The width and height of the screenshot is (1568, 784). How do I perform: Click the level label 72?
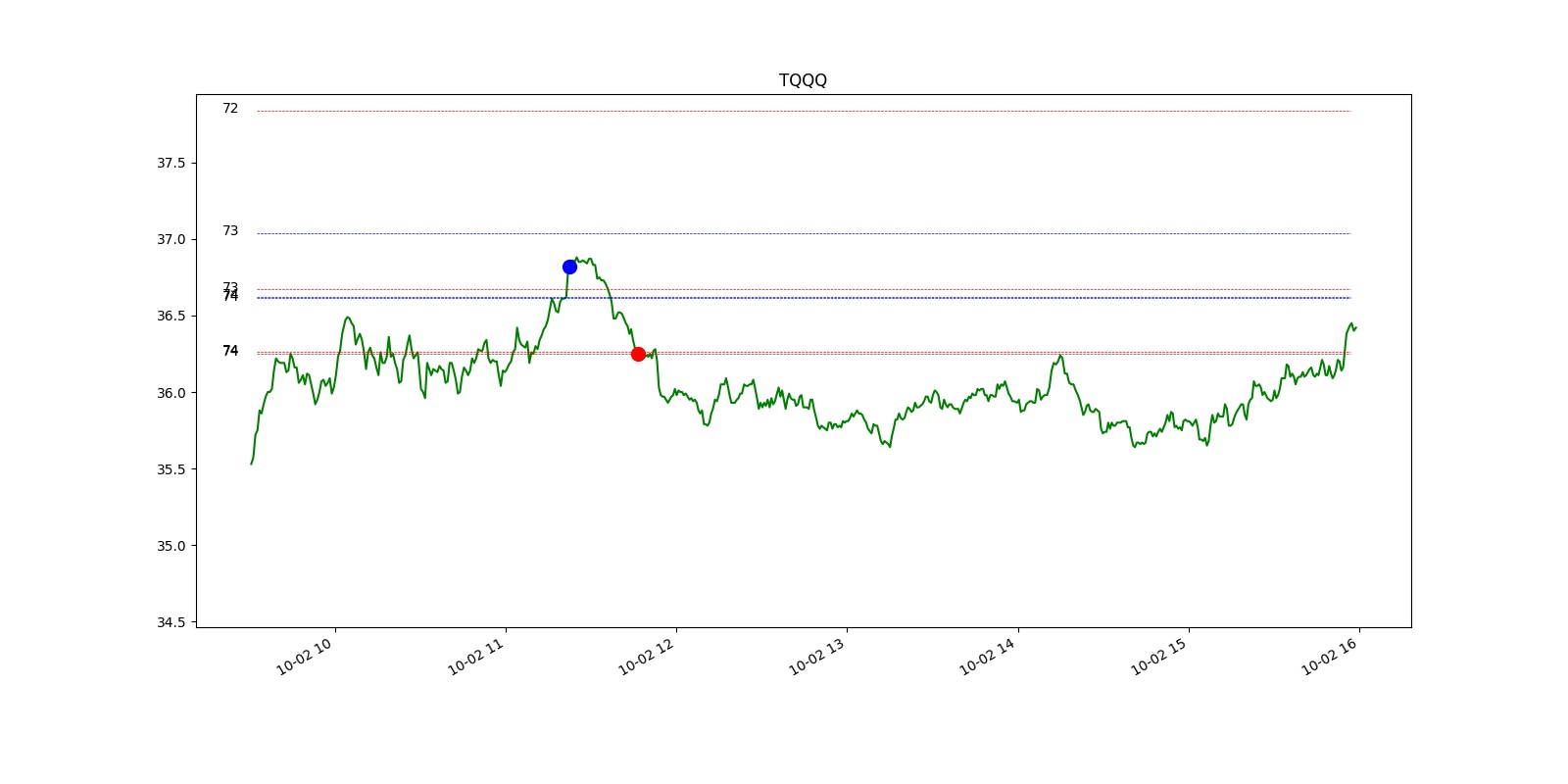[230, 109]
